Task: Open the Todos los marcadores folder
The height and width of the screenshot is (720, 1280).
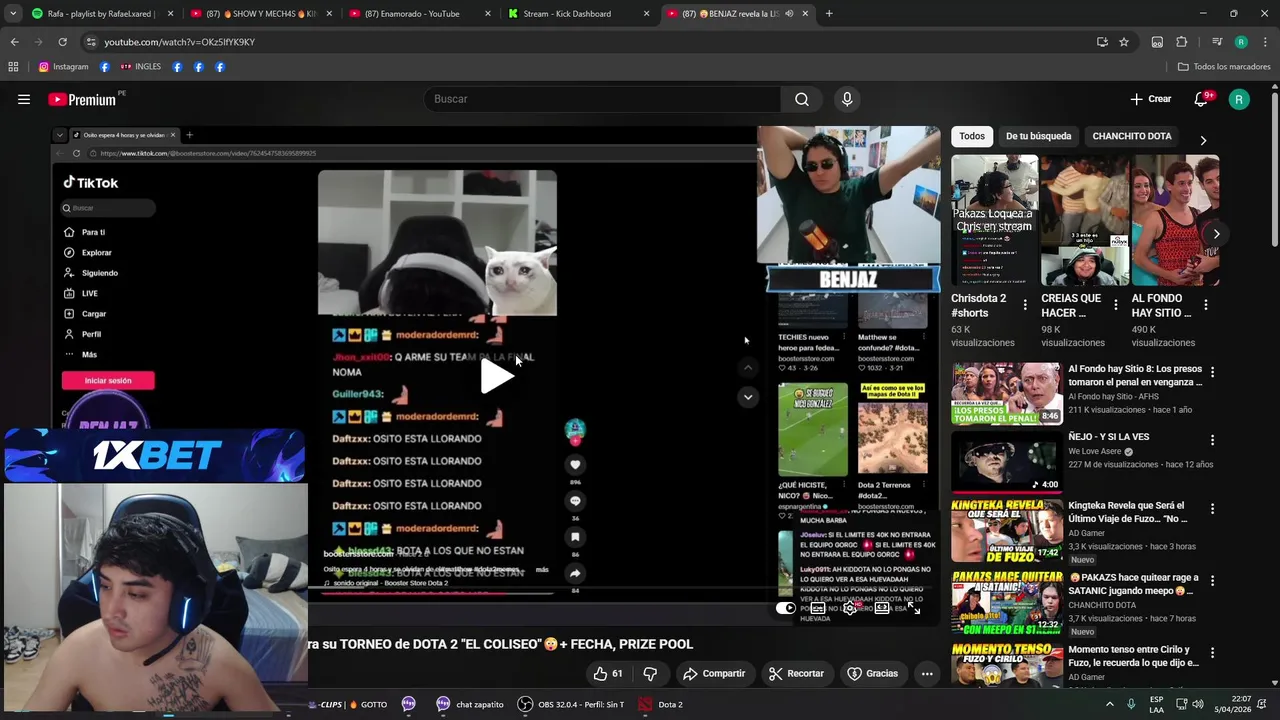Action: 1223,67
